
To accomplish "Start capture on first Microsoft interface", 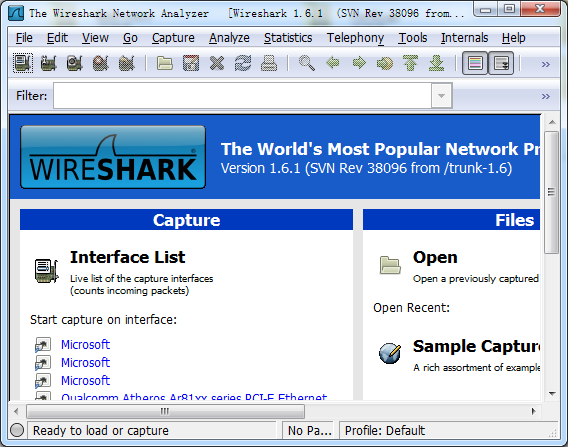I will tap(85, 344).
